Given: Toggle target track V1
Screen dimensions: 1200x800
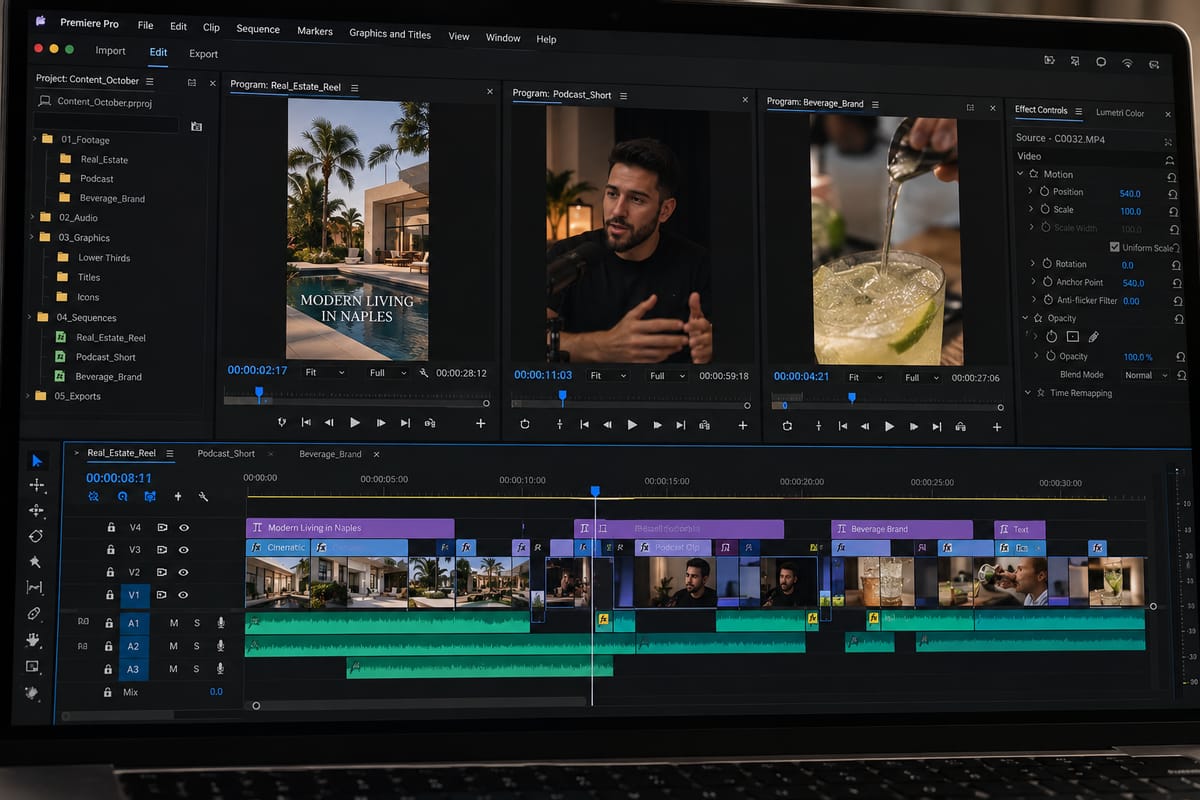Looking at the screenshot, I should pos(135,596).
